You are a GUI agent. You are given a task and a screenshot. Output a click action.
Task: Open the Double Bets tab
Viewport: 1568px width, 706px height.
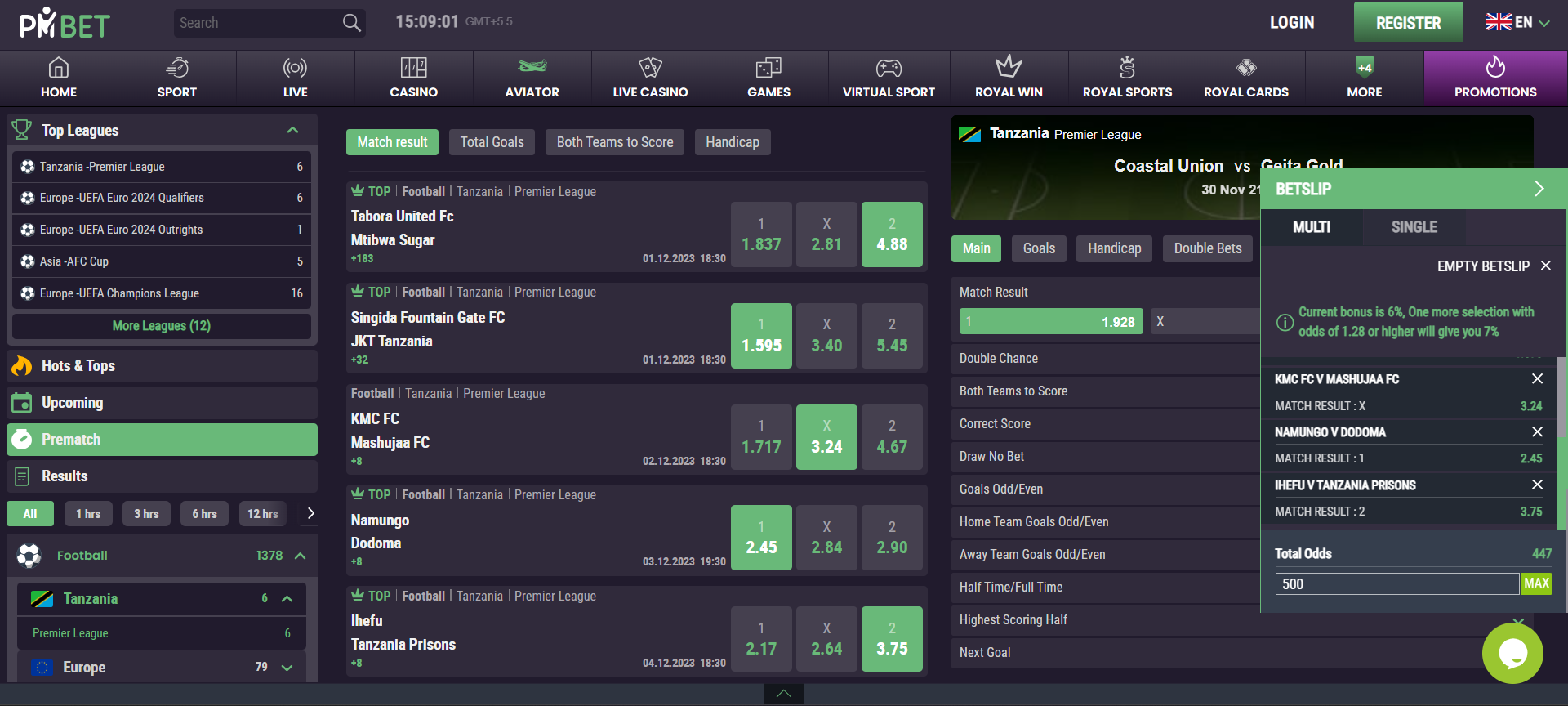(1208, 248)
